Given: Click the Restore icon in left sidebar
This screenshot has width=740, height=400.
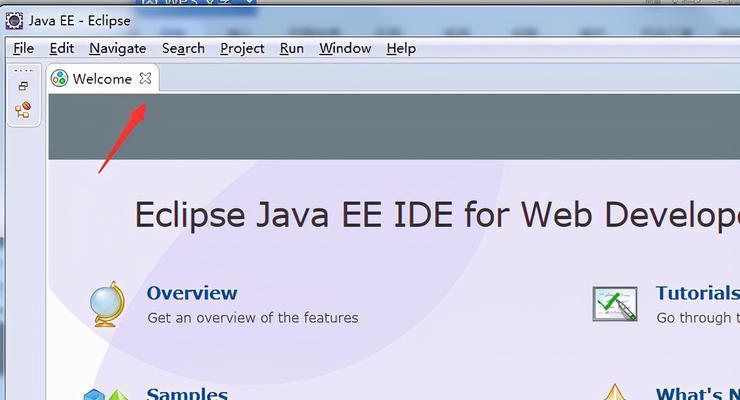Looking at the screenshot, I should [x=23, y=86].
